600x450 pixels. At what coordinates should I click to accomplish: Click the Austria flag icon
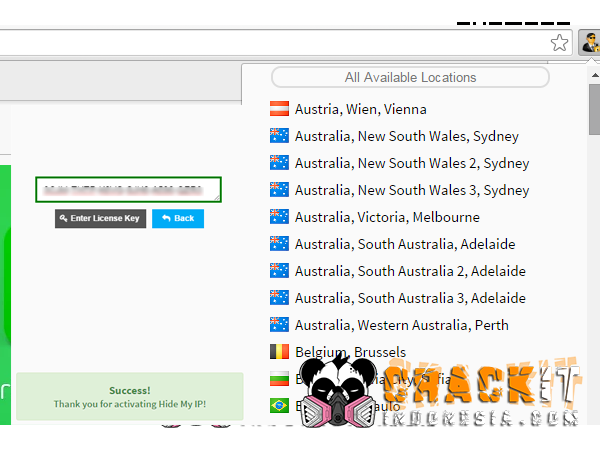[279, 109]
